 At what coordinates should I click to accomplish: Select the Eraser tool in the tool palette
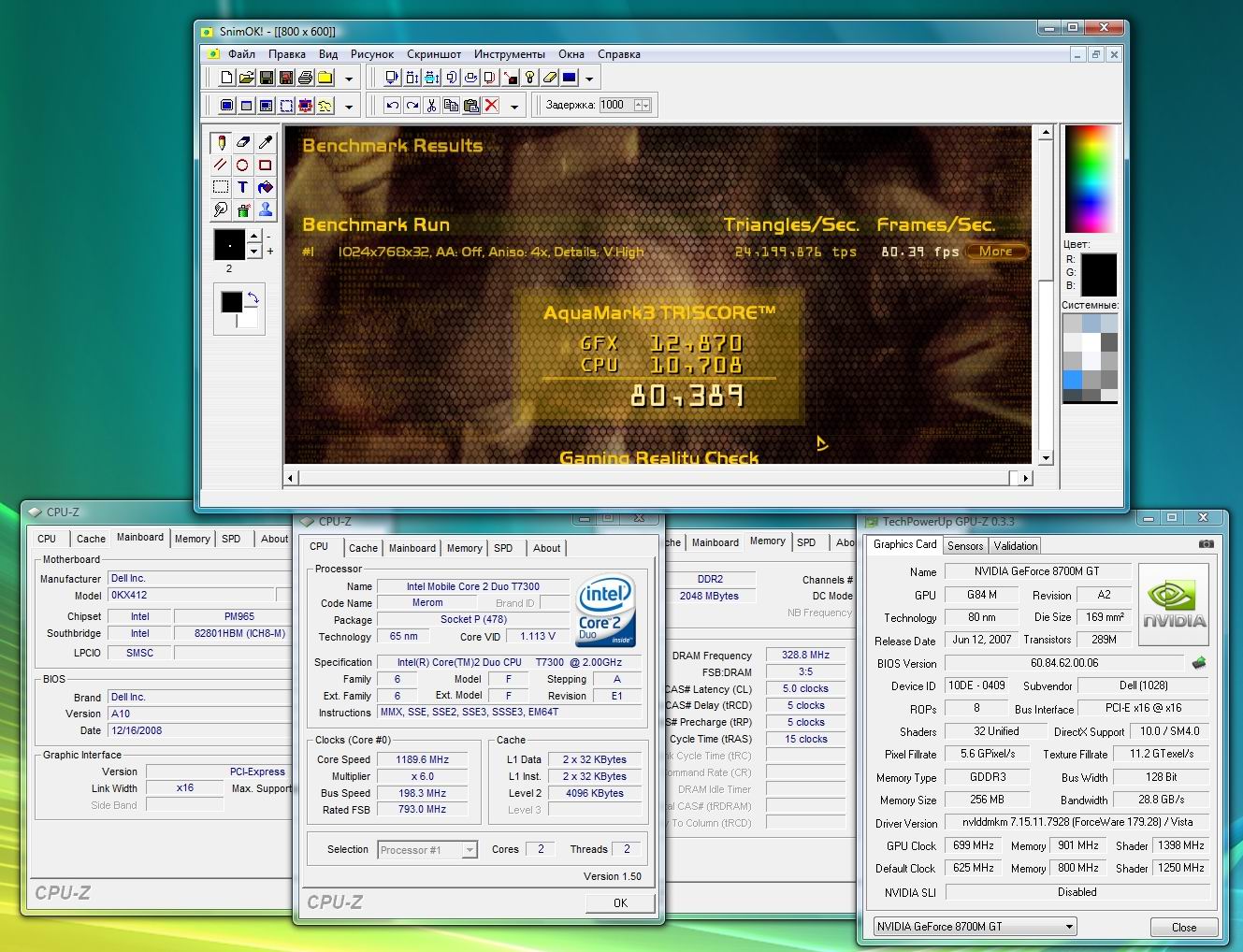(x=243, y=143)
